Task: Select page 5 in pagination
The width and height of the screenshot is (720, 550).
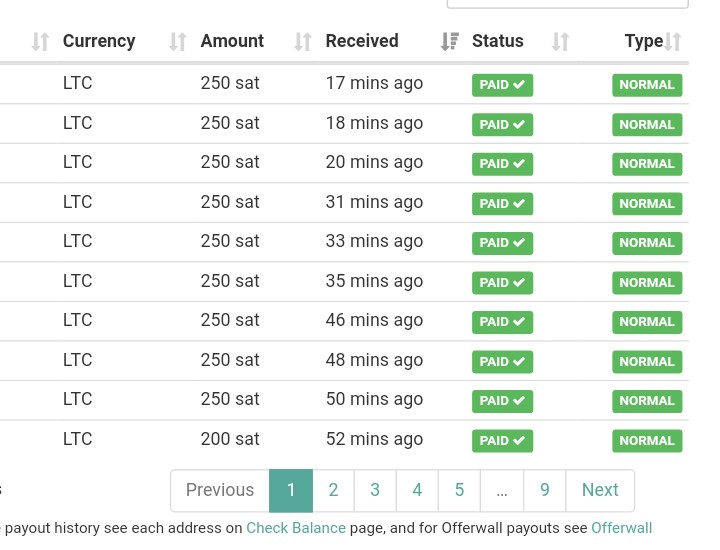Action: coord(459,490)
